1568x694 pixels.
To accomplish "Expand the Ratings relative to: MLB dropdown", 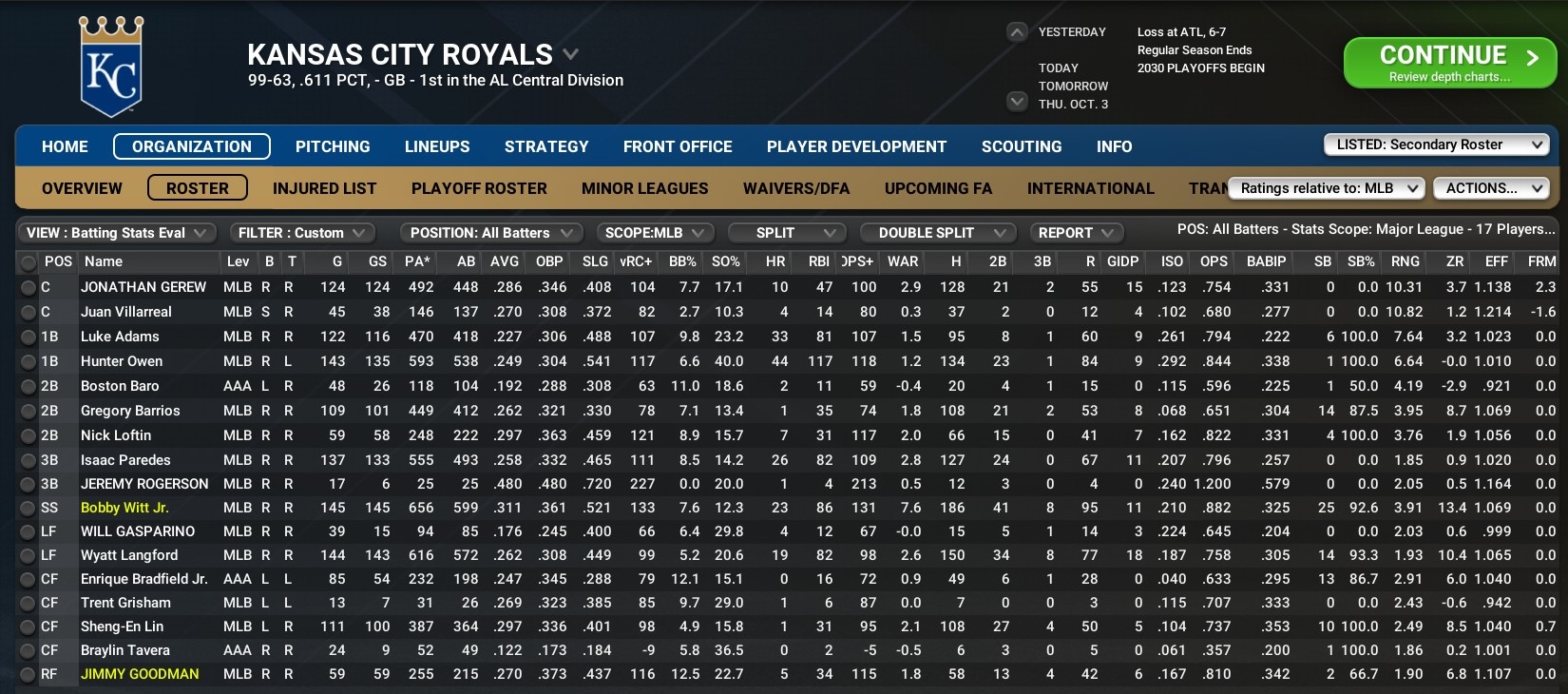I will pyautogui.click(x=1327, y=188).
